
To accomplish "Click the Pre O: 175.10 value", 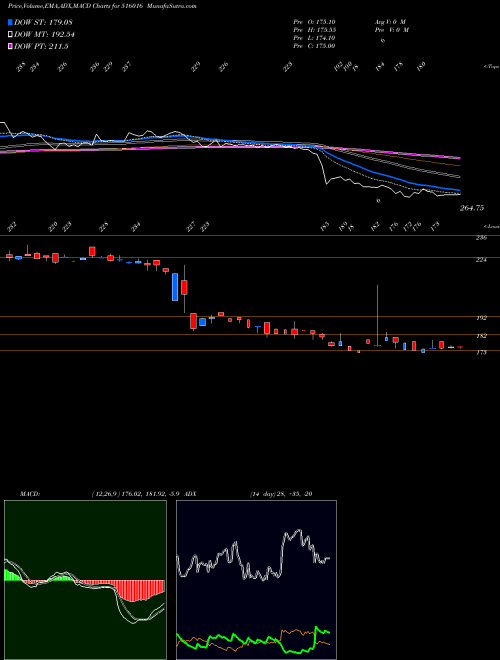I will (x=314, y=22).
